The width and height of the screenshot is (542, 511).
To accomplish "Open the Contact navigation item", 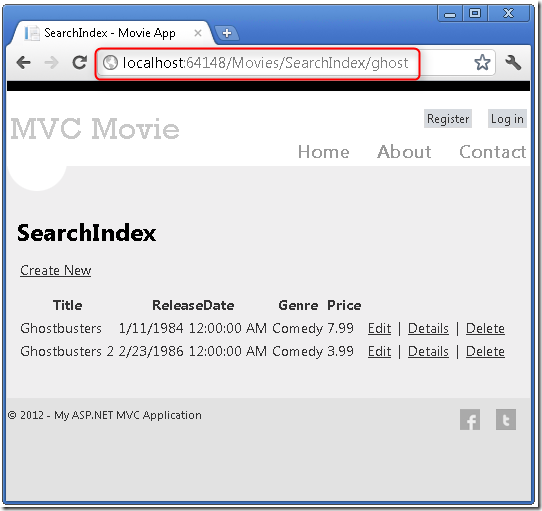I will [x=493, y=152].
